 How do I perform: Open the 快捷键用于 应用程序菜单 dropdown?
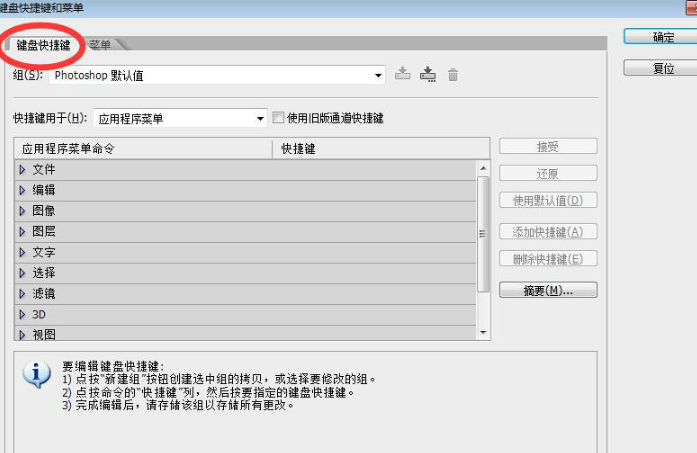180,118
